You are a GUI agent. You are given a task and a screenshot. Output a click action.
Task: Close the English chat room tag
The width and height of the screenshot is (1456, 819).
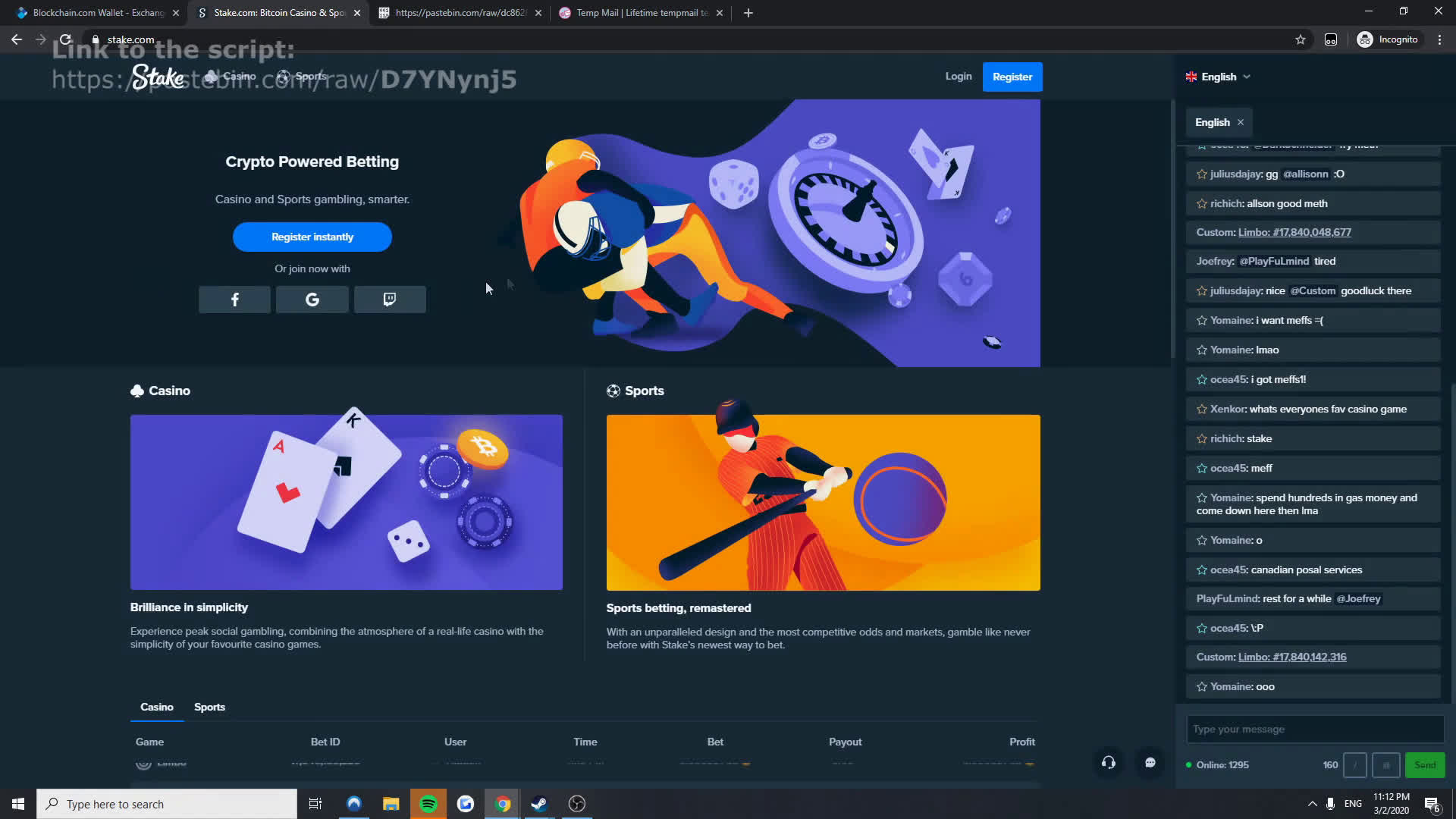[x=1241, y=122]
